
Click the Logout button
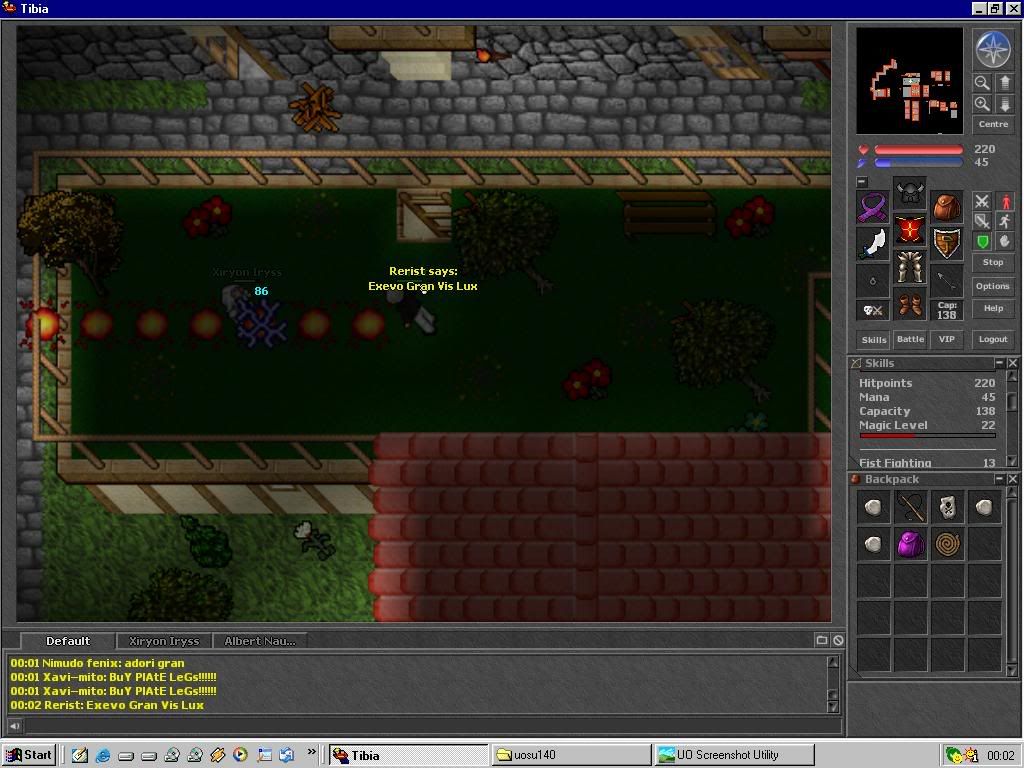(993, 339)
